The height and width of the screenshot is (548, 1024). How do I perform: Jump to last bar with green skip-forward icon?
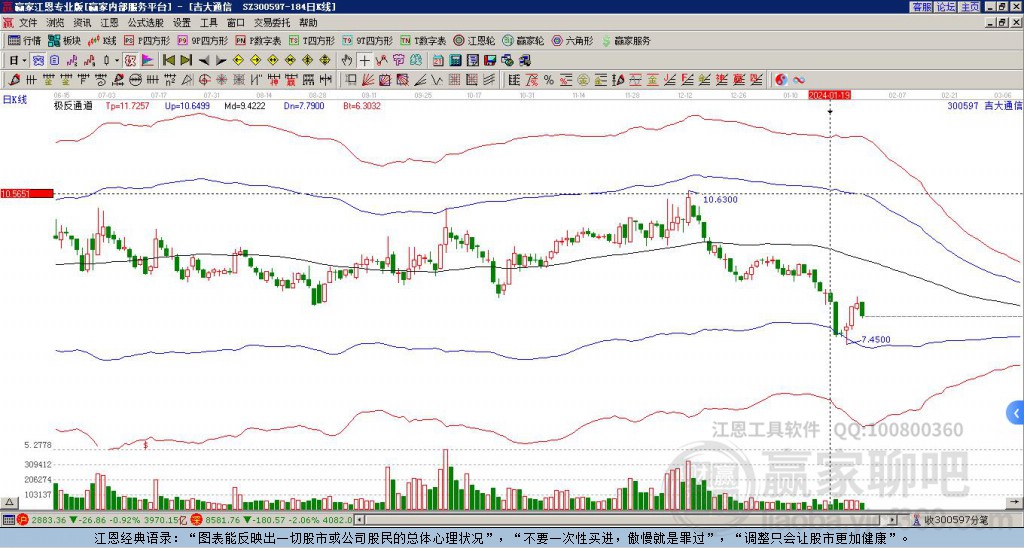[186, 61]
